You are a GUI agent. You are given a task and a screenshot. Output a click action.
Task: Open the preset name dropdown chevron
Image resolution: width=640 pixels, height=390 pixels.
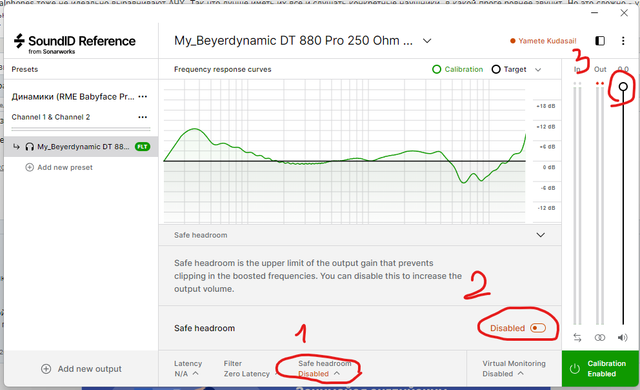coord(427,41)
